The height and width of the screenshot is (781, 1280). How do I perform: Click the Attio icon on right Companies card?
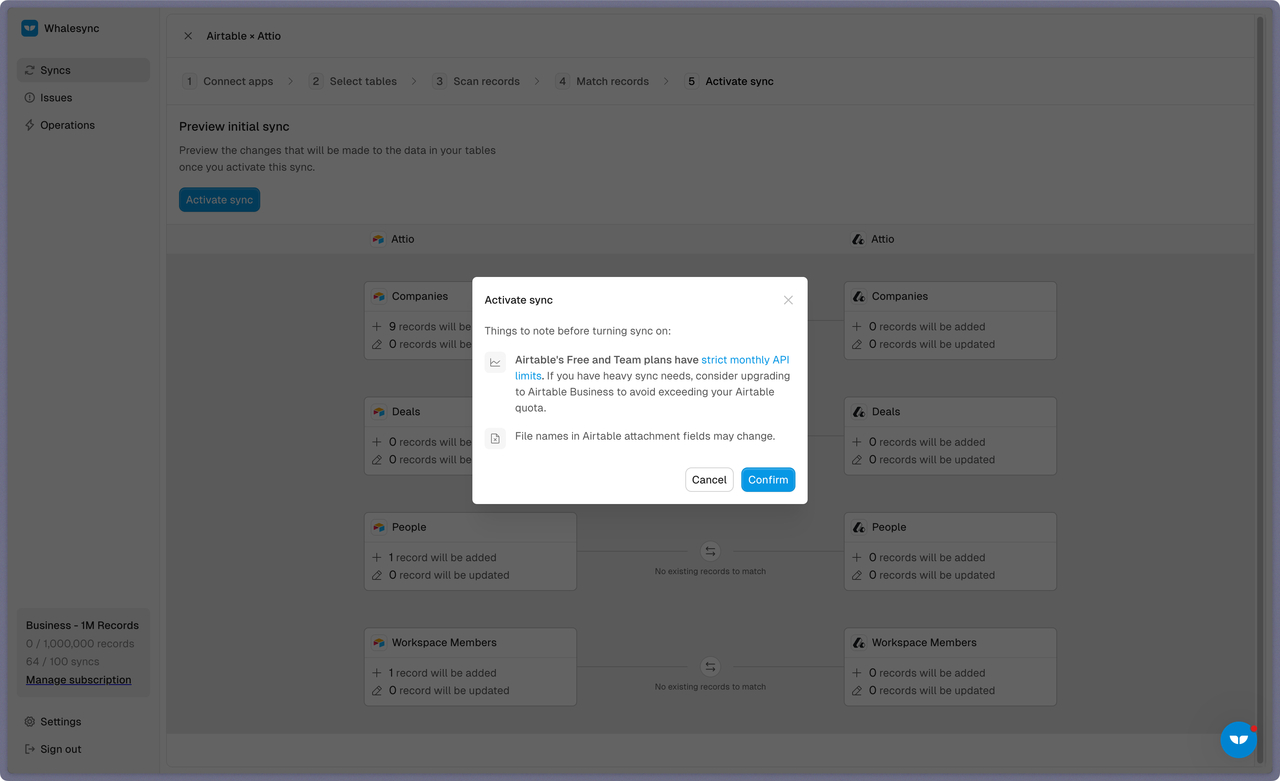(x=858, y=297)
